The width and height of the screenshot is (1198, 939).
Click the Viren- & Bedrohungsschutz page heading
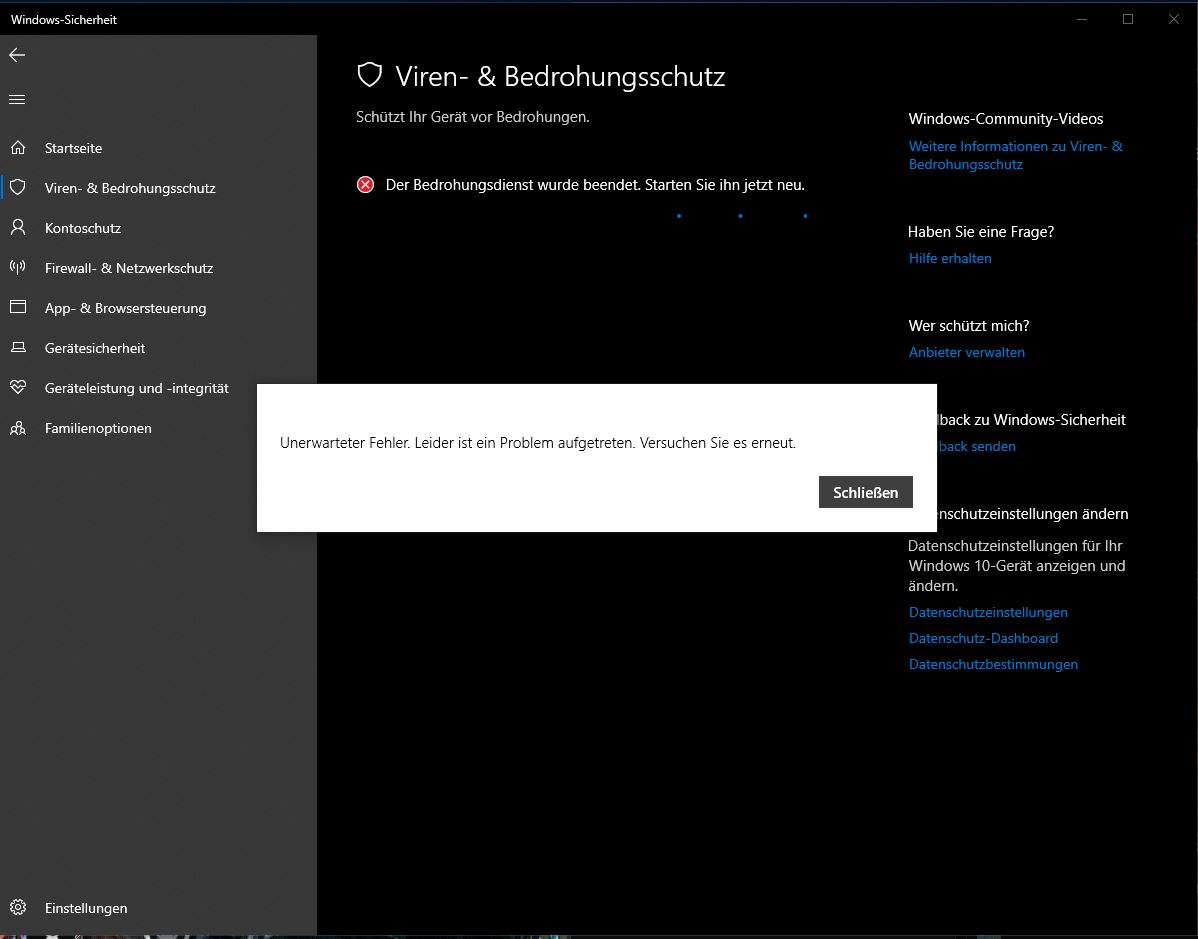coord(560,76)
